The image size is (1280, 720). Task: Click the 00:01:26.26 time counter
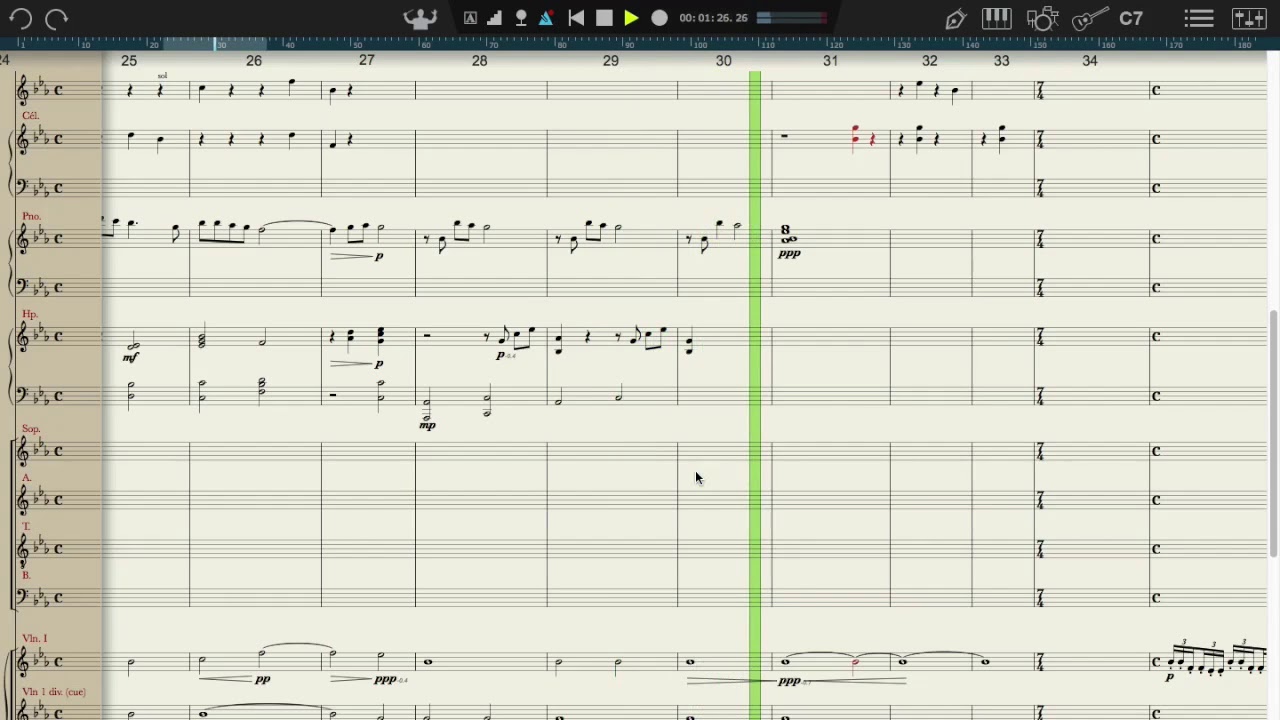coord(713,18)
